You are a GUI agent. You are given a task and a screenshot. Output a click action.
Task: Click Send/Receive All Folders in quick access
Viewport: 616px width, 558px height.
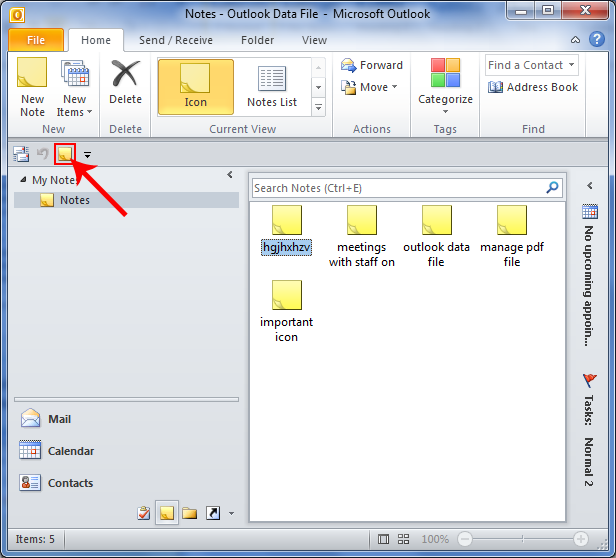21,154
